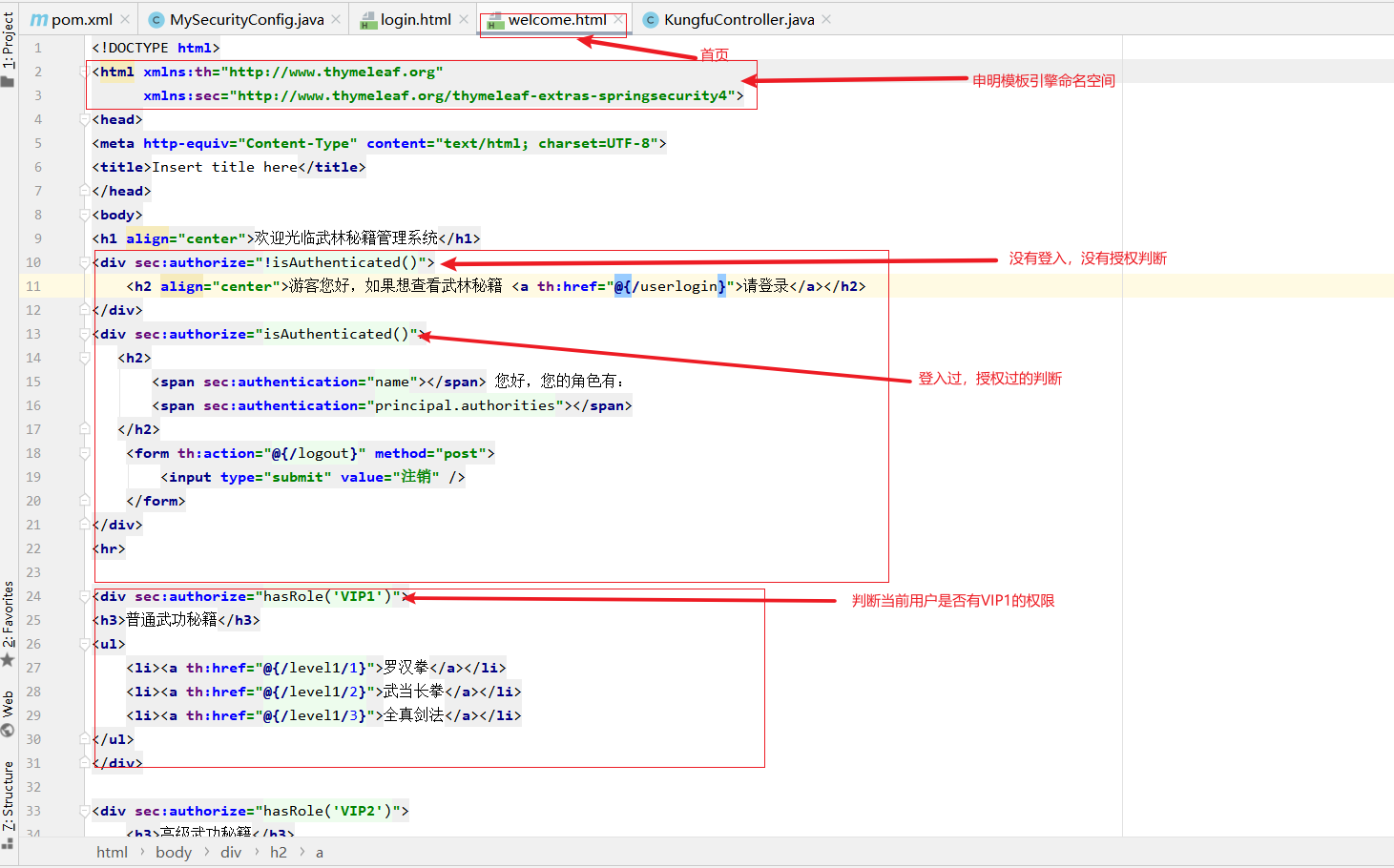Click the closing h2 fold marker on line 17

84,429
